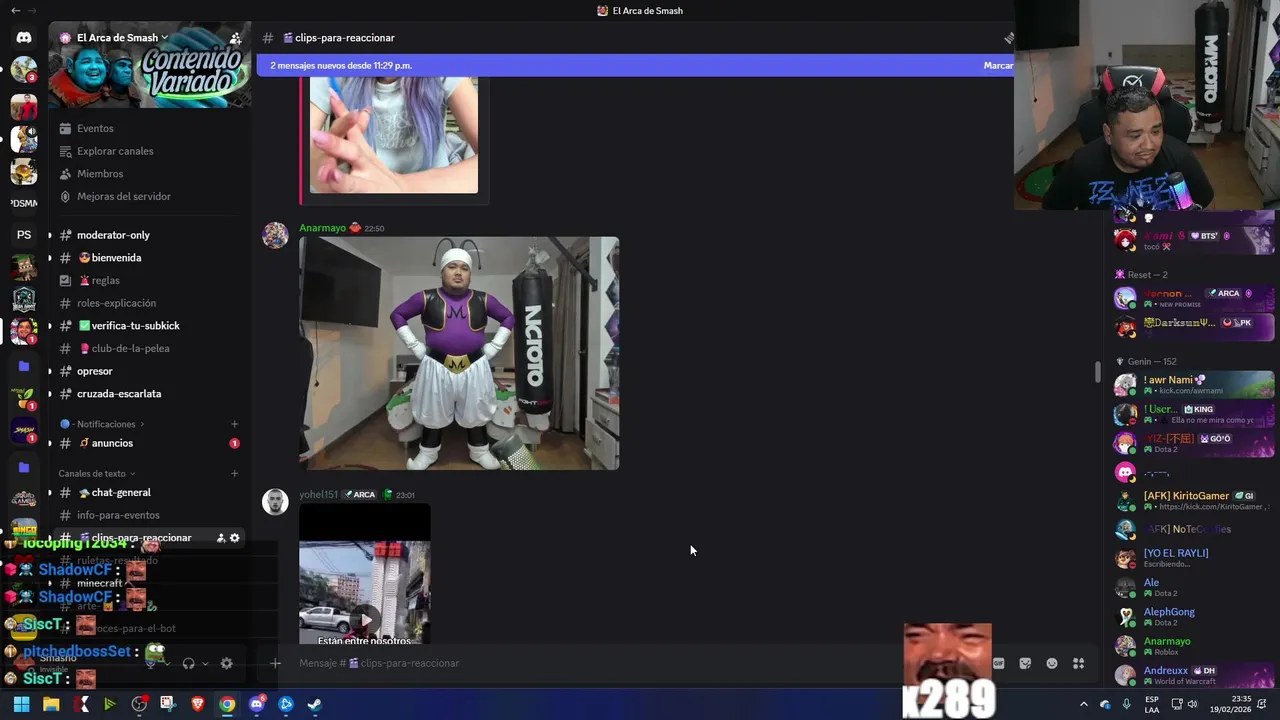Add channel to Canales de texto category
The height and width of the screenshot is (720, 1280).
click(235, 474)
